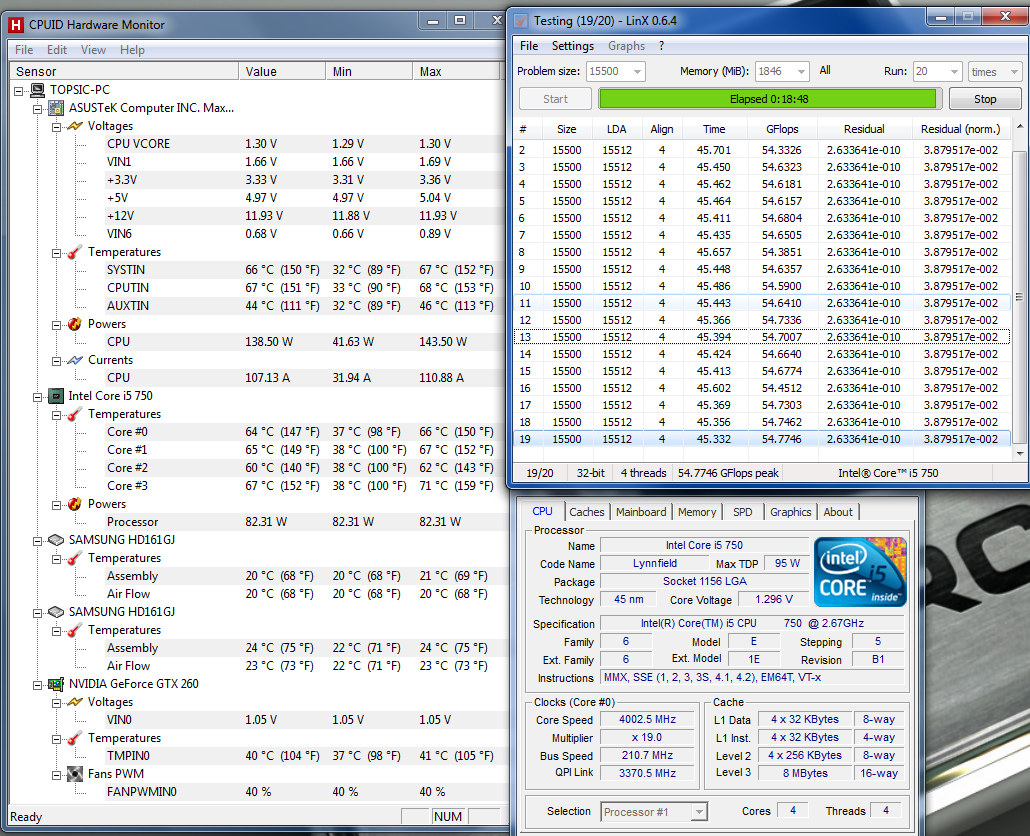Click the green Elapsed progress bar
Screen dimensions: 1030x836
(x=769, y=99)
